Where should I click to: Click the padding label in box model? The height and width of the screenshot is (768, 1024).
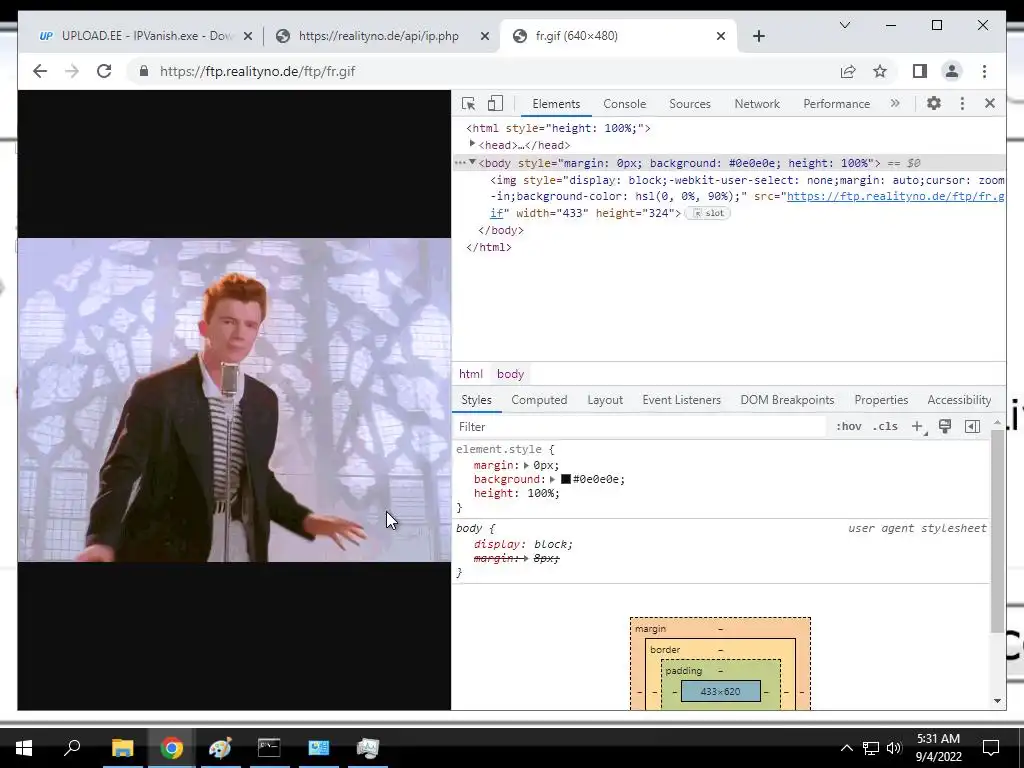[684, 671]
